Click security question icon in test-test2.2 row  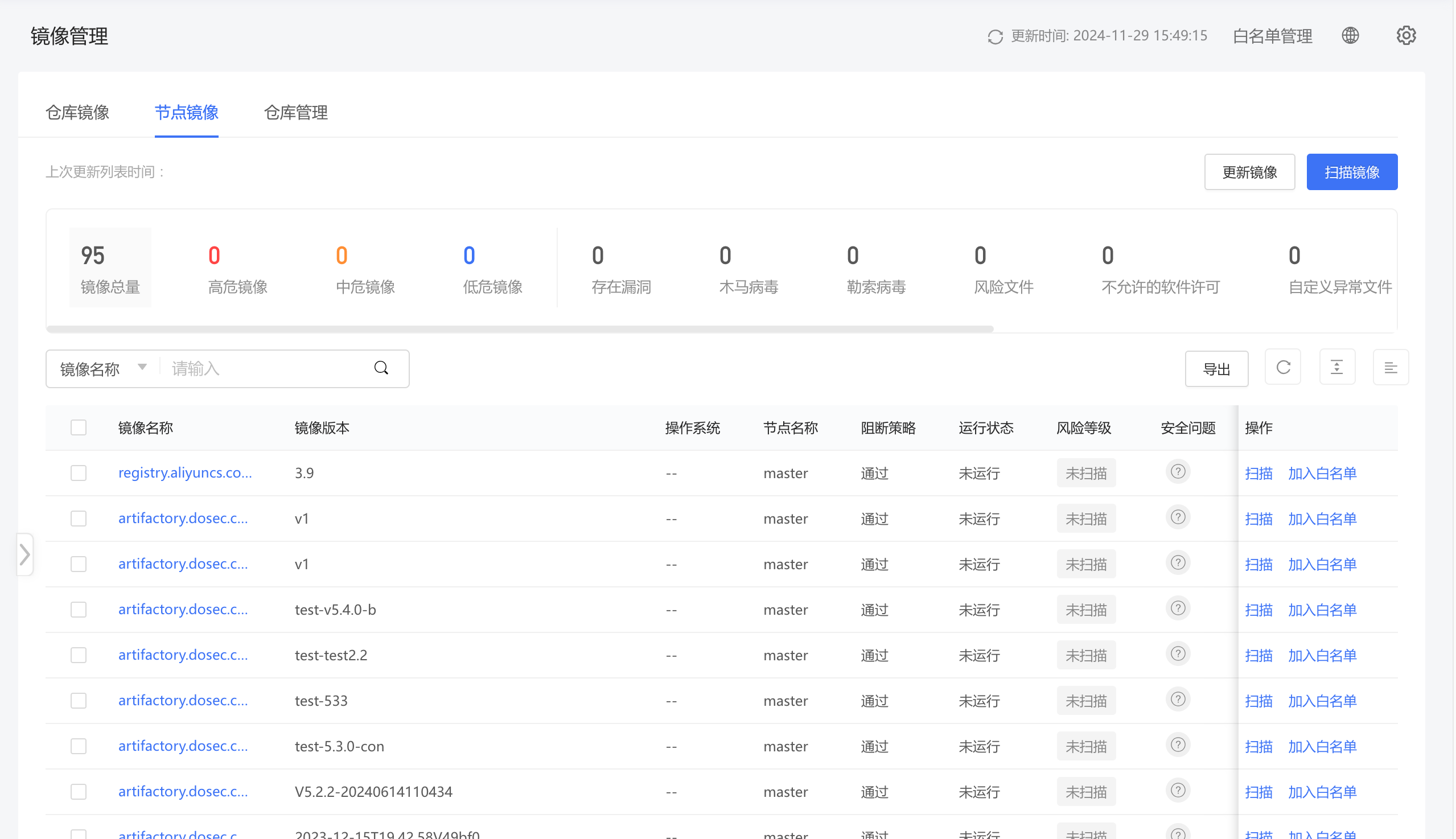click(x=1178, y=654)
